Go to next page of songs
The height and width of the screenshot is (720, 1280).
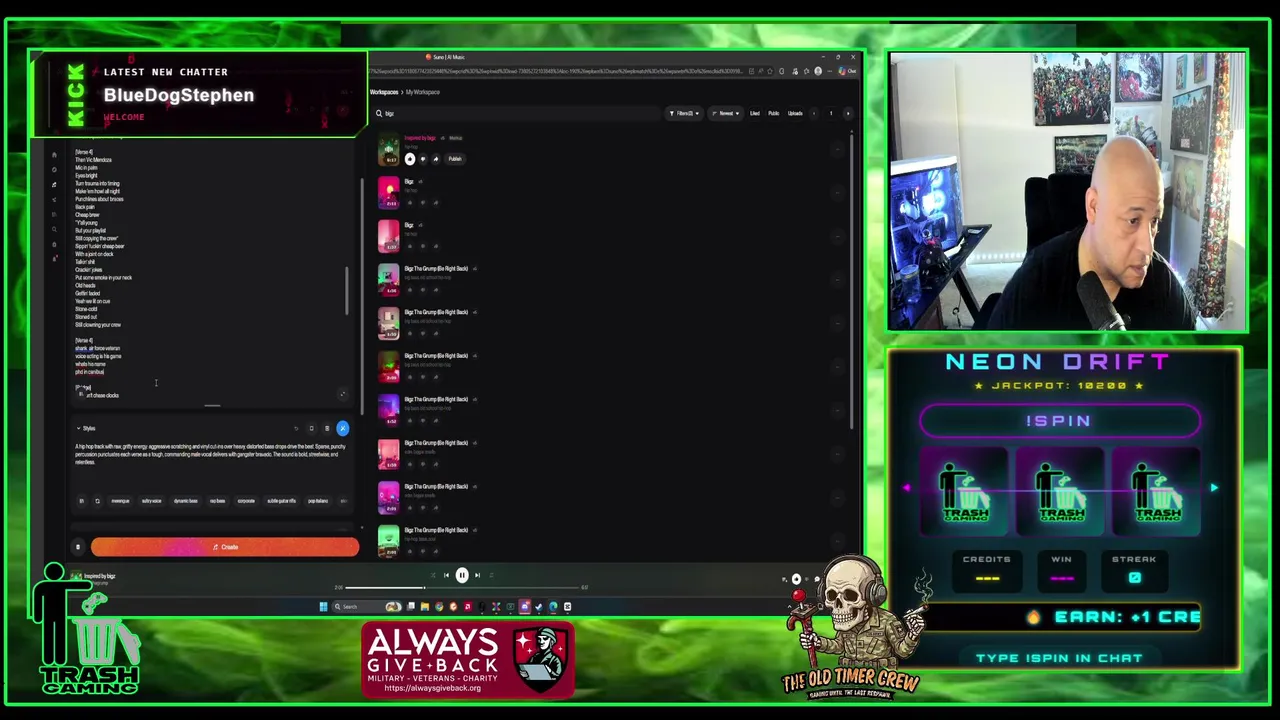848,113
